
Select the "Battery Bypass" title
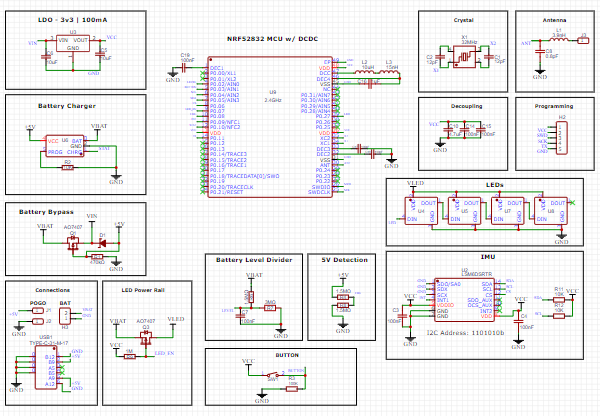click(x=46, y=212)
